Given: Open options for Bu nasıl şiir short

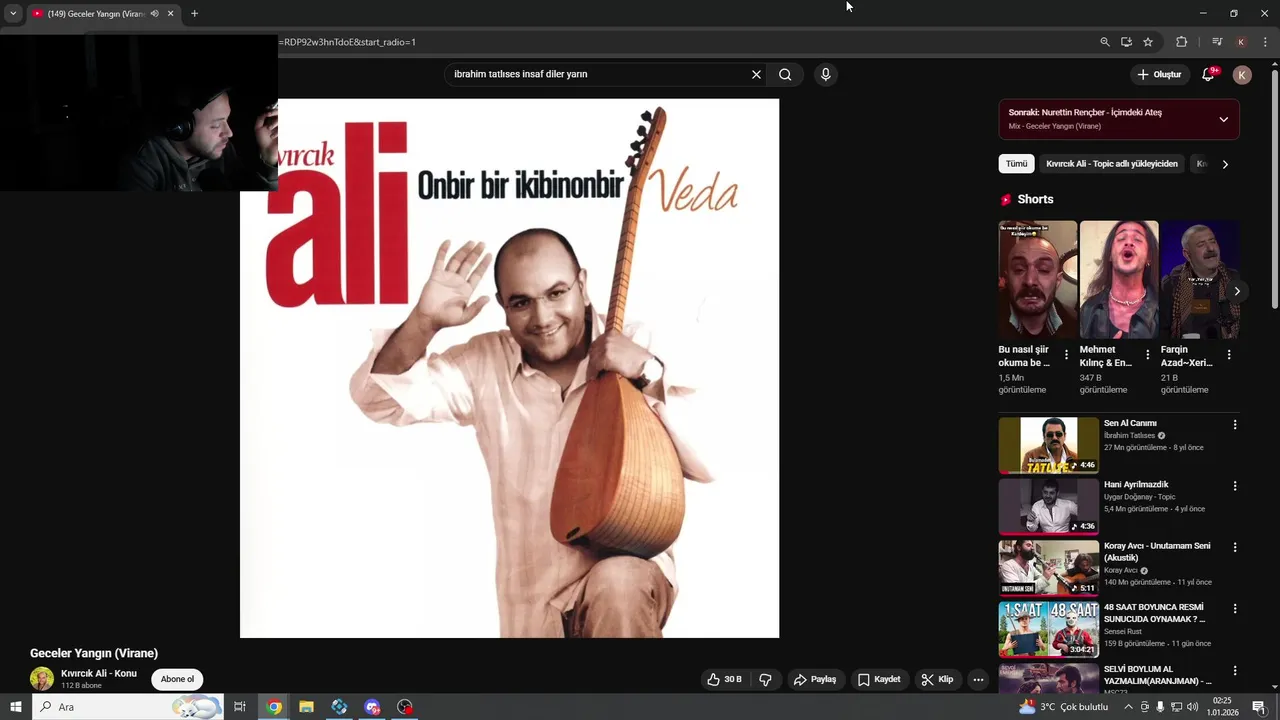Looking at the screenshot, I should click(1066, 355).
